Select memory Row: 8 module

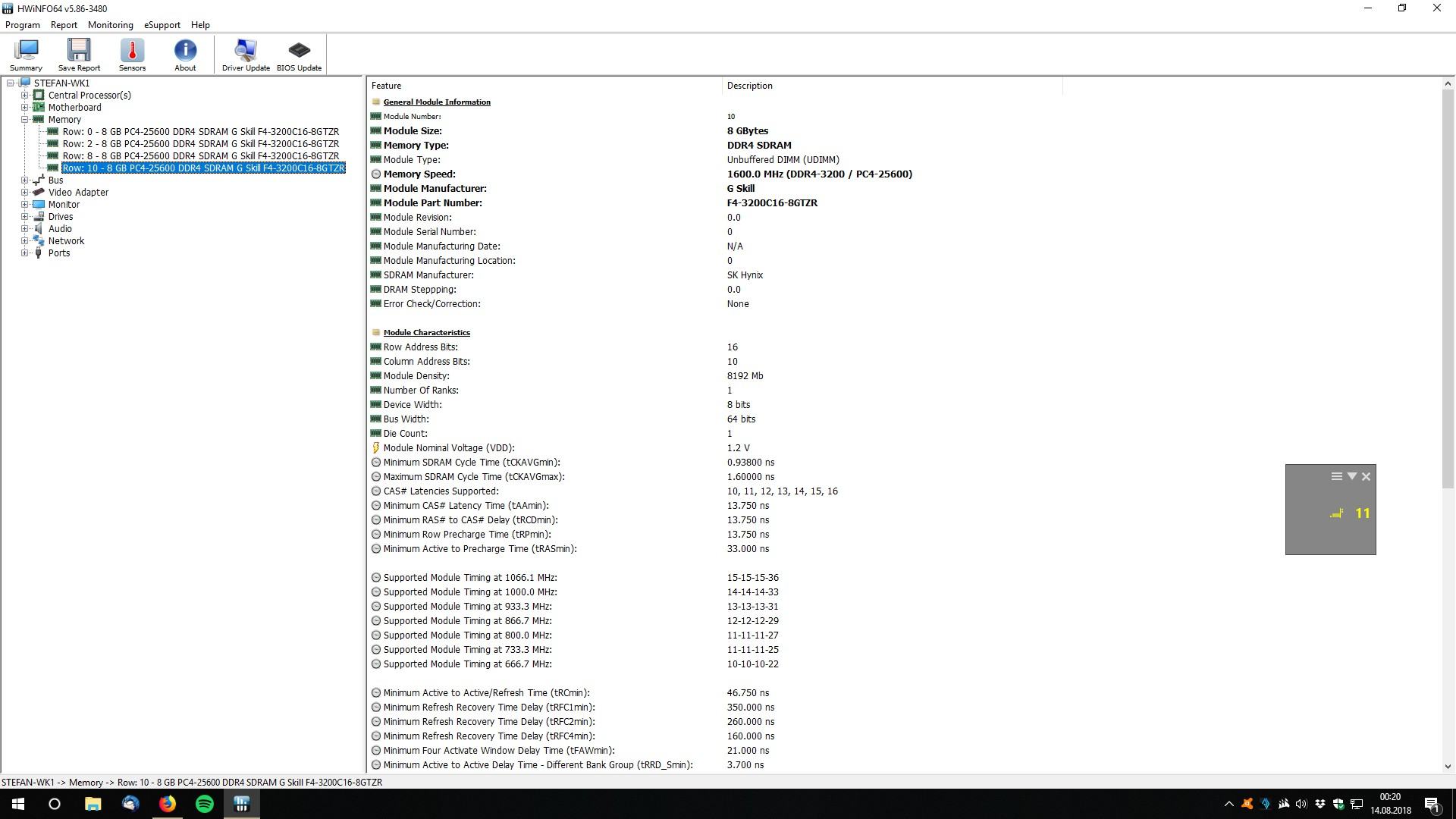point(200,156)
